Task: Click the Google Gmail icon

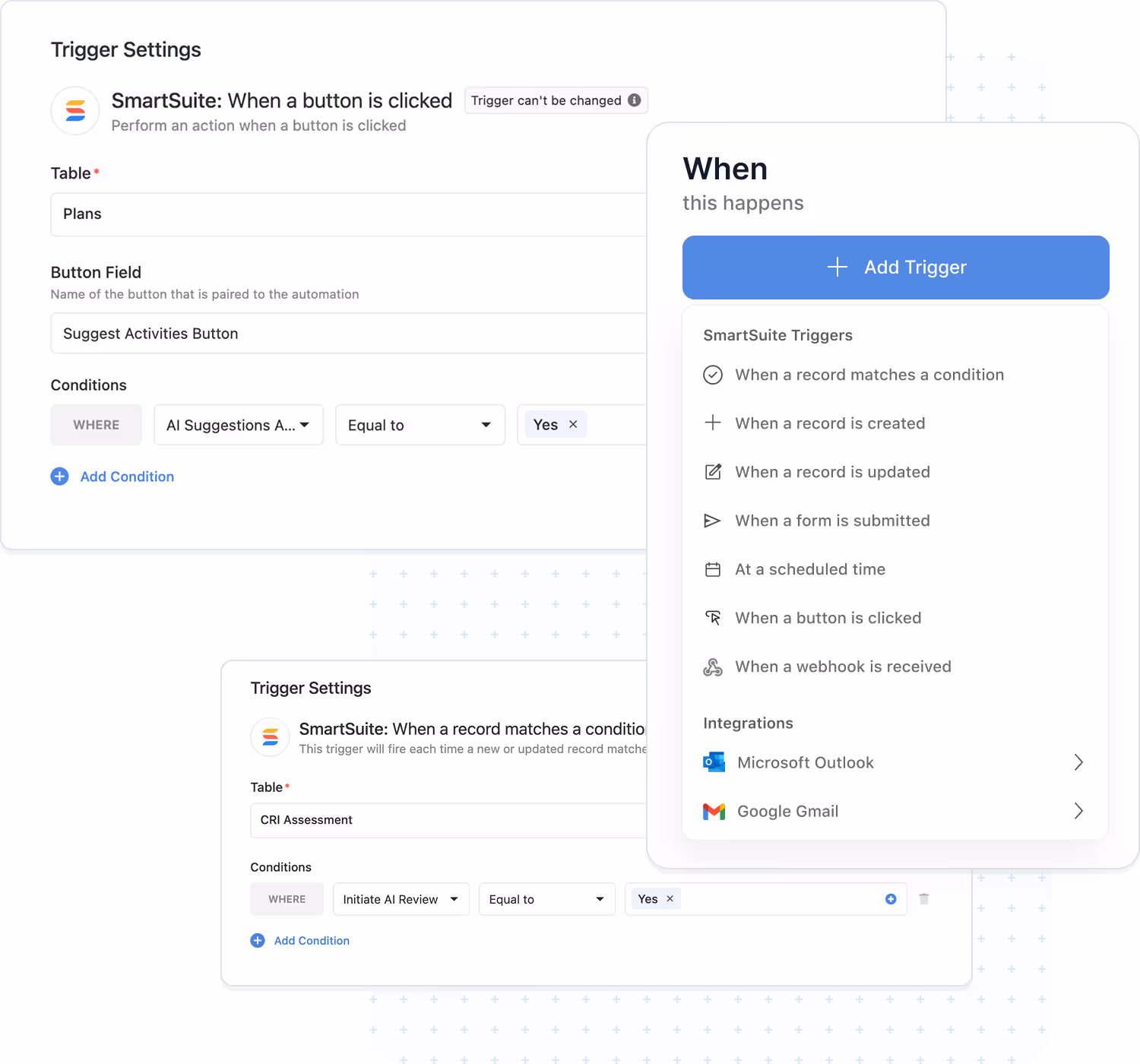Action: pos(714,812)
